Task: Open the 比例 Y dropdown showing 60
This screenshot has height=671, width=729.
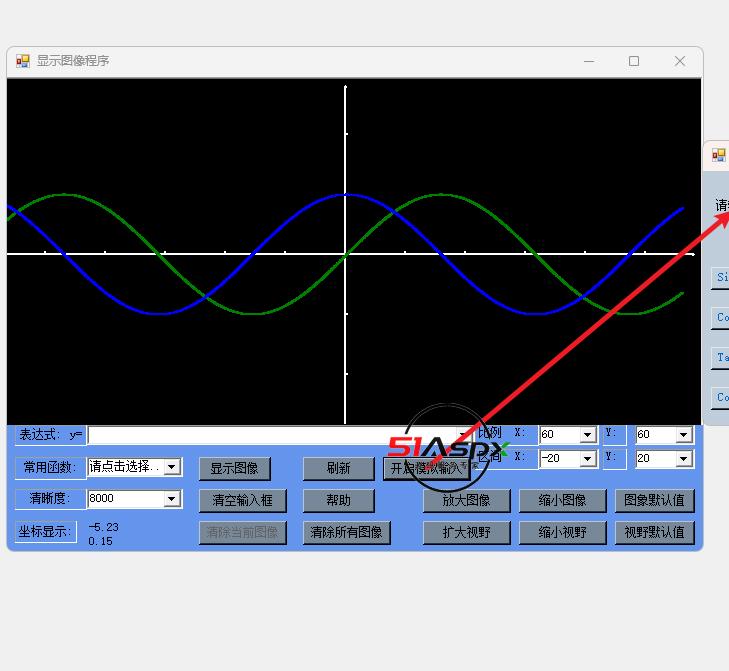Action: tap(684, 435)
